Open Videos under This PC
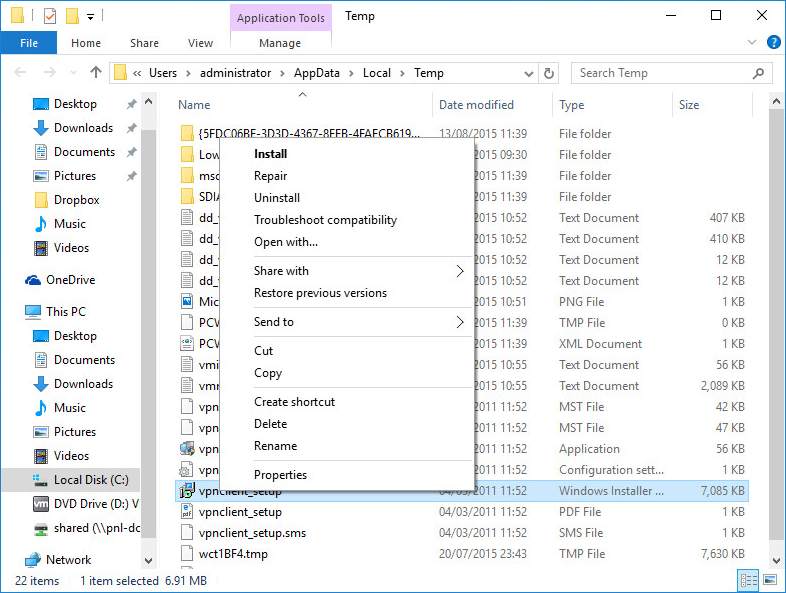 coord(71,456)
